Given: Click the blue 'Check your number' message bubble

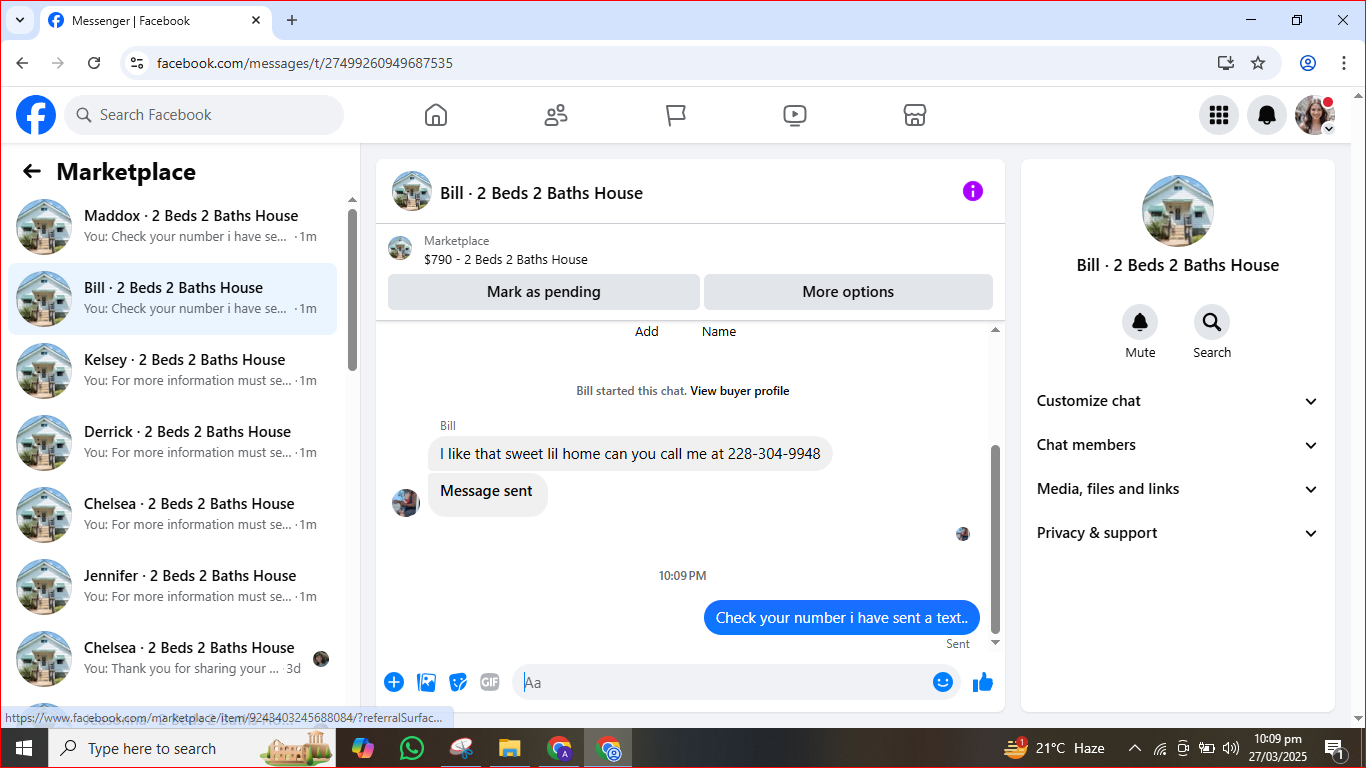Looking at the screenshot, I should [842, 618].
